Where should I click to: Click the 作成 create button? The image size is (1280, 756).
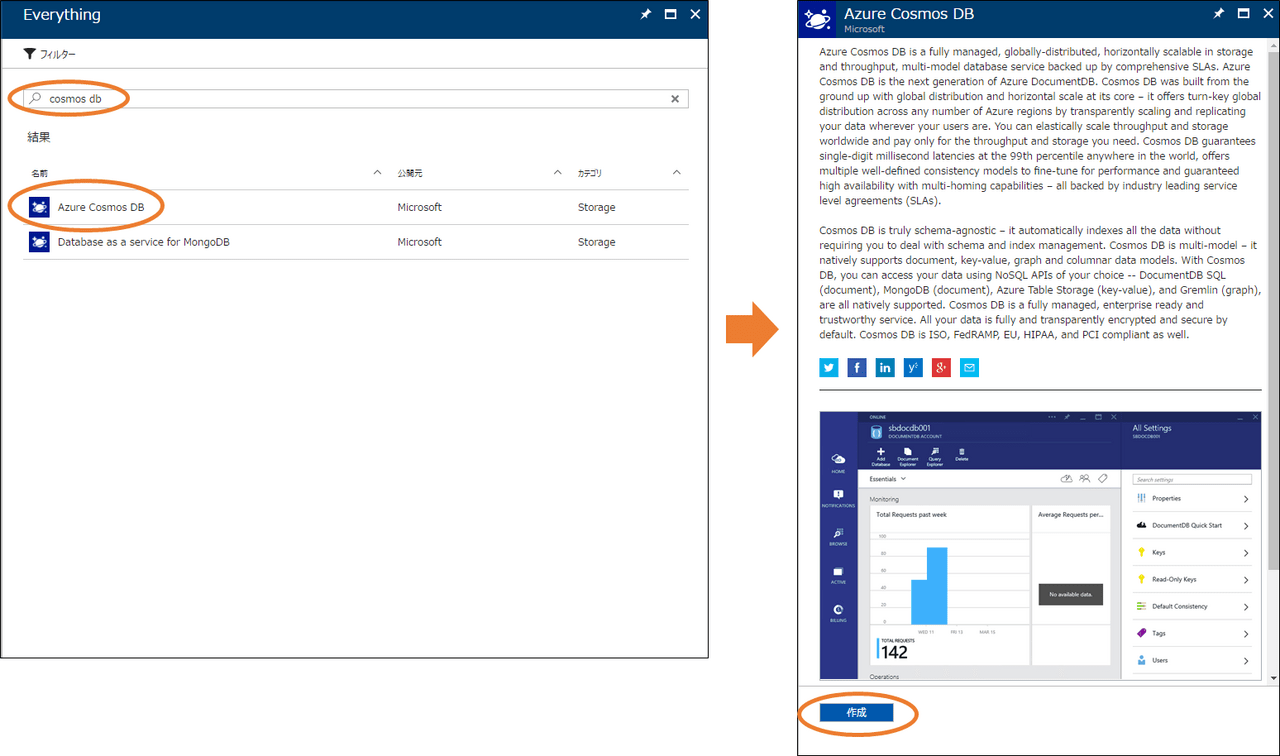pyautogui.click(x=856, y=713)
